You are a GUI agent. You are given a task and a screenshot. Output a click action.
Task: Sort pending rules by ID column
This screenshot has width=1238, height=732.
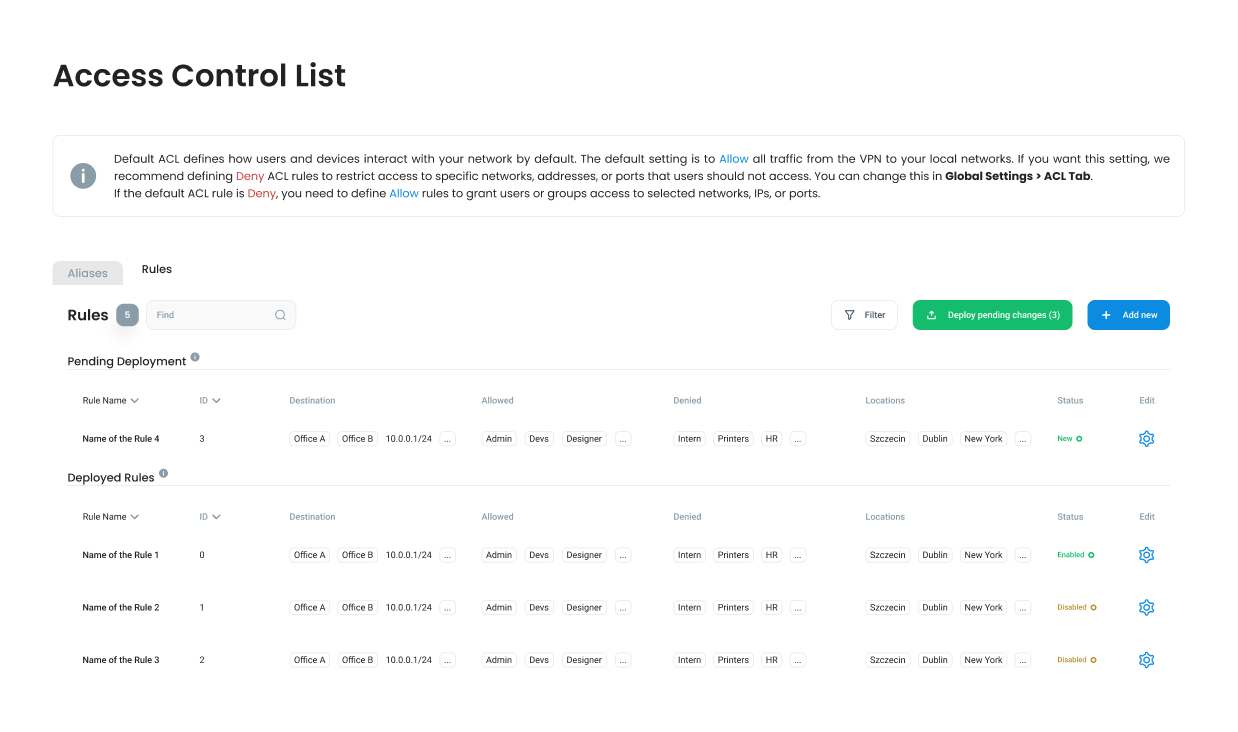[x=210, y=401]
